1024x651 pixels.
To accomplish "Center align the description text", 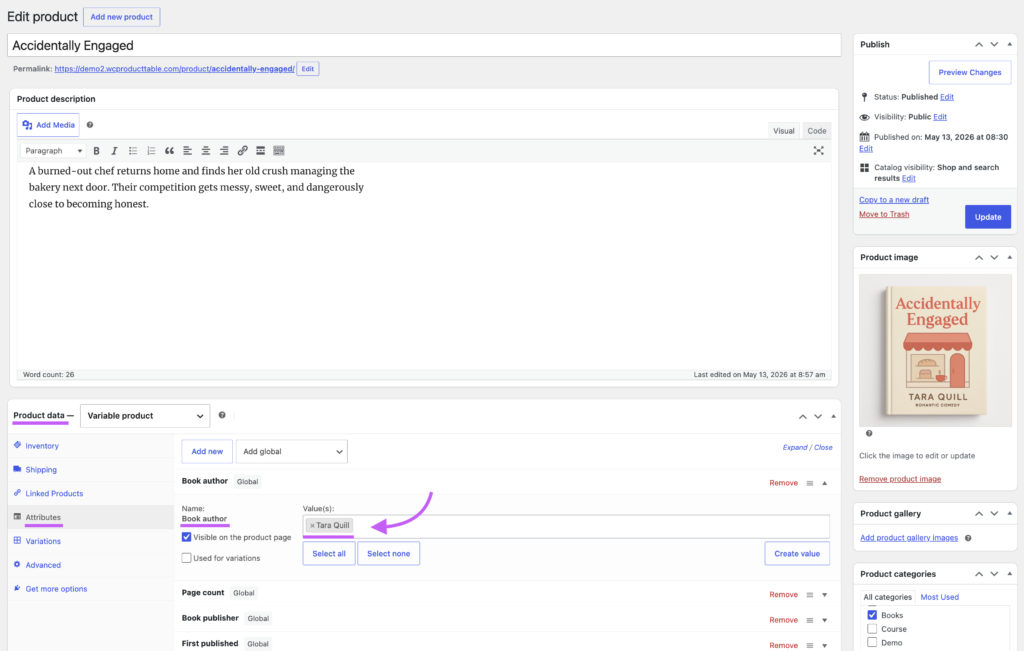I will click(206, 151).
